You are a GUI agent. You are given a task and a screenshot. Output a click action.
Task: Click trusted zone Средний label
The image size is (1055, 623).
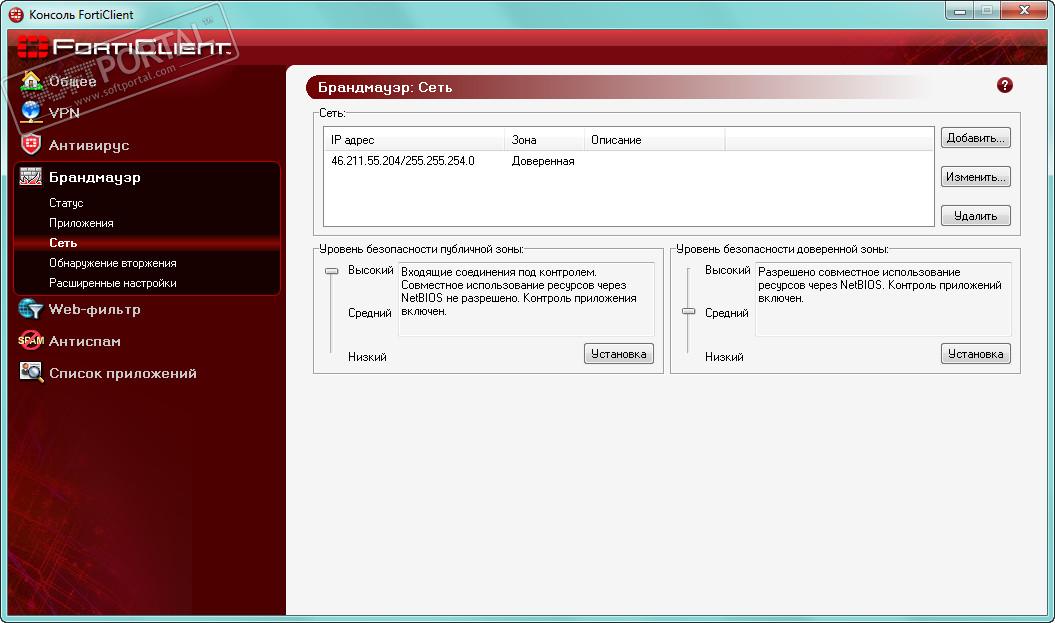(x=727, y=313)
